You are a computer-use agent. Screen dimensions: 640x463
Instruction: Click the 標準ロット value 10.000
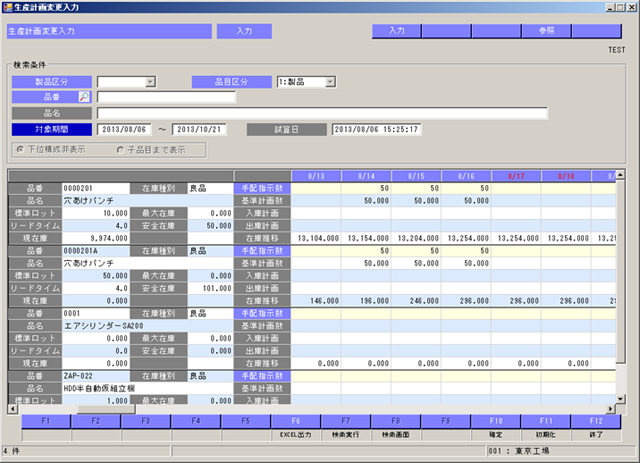(x=96, y=213)
